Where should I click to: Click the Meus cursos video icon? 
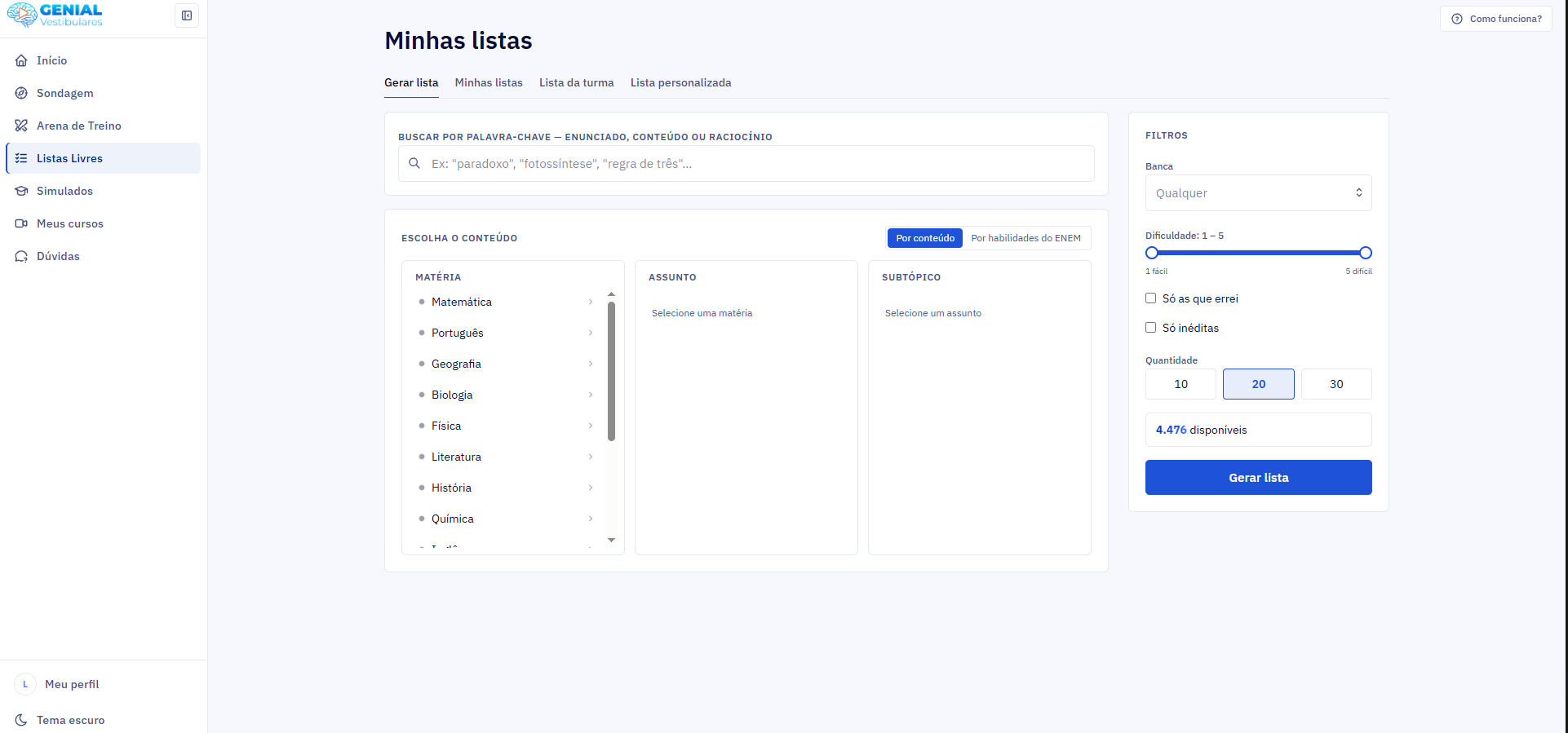point(21,223)
